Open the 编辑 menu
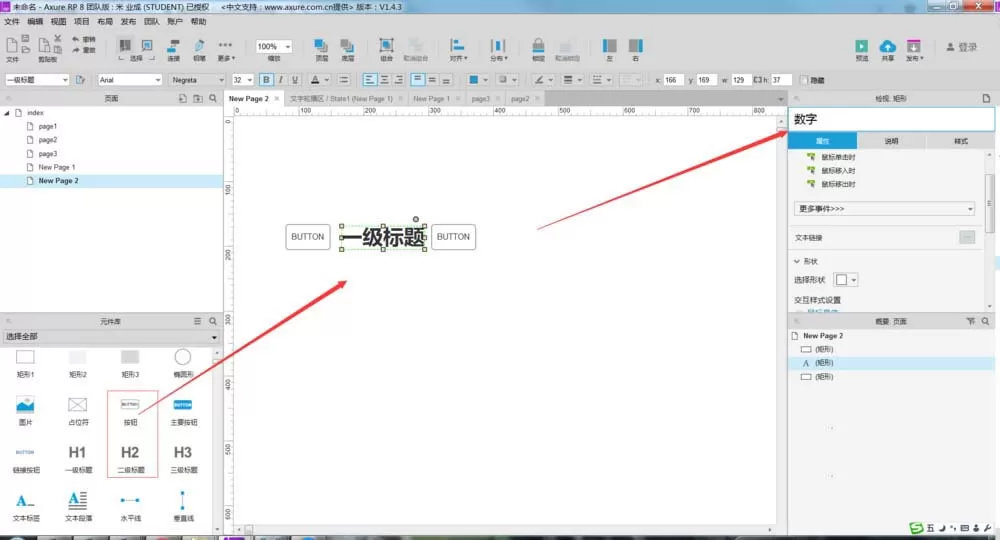Viewport: 1000px width, 540px height. tap(35, 22)
